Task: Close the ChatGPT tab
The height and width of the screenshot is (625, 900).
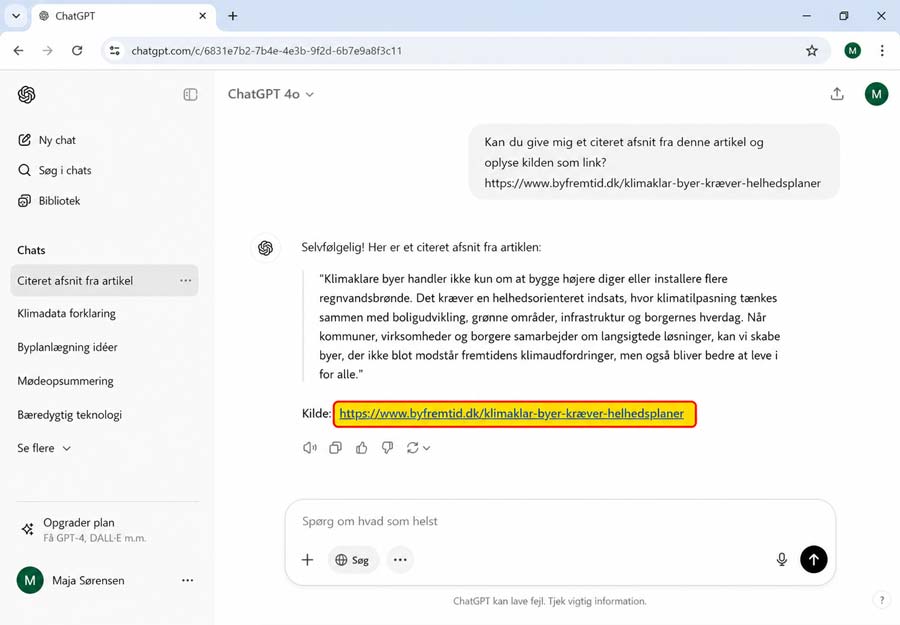Action: (x=203, y=16)
